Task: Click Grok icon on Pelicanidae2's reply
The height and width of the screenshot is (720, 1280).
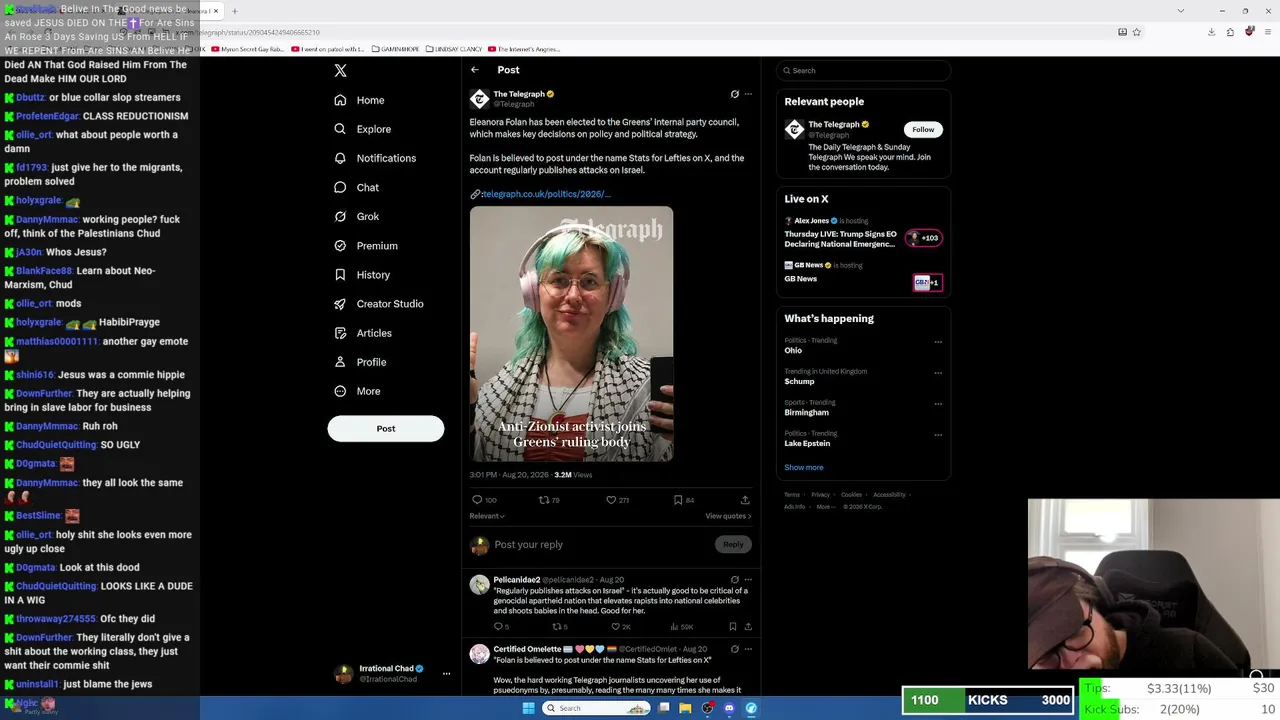Action: (735, 580)
